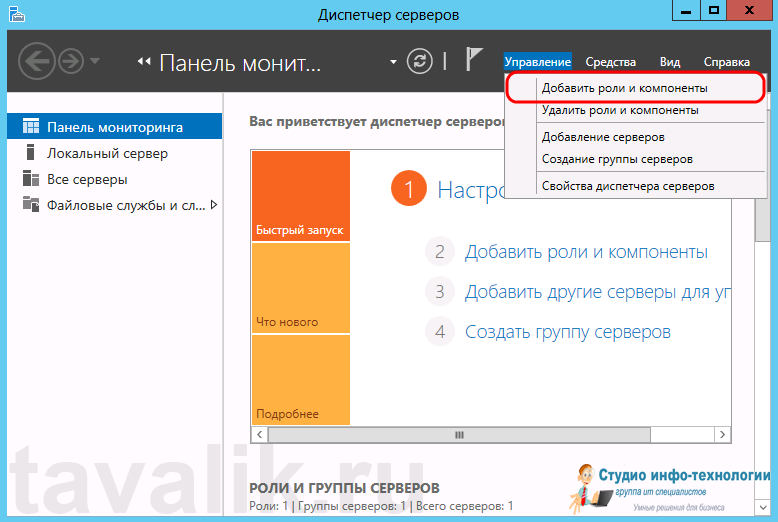Click the orange Быстрый запуск tile

(x=300, y=196)
